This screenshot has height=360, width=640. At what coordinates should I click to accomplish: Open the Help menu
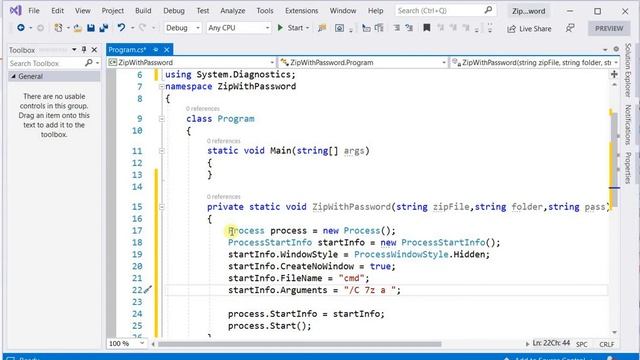(x=376, y=11)
